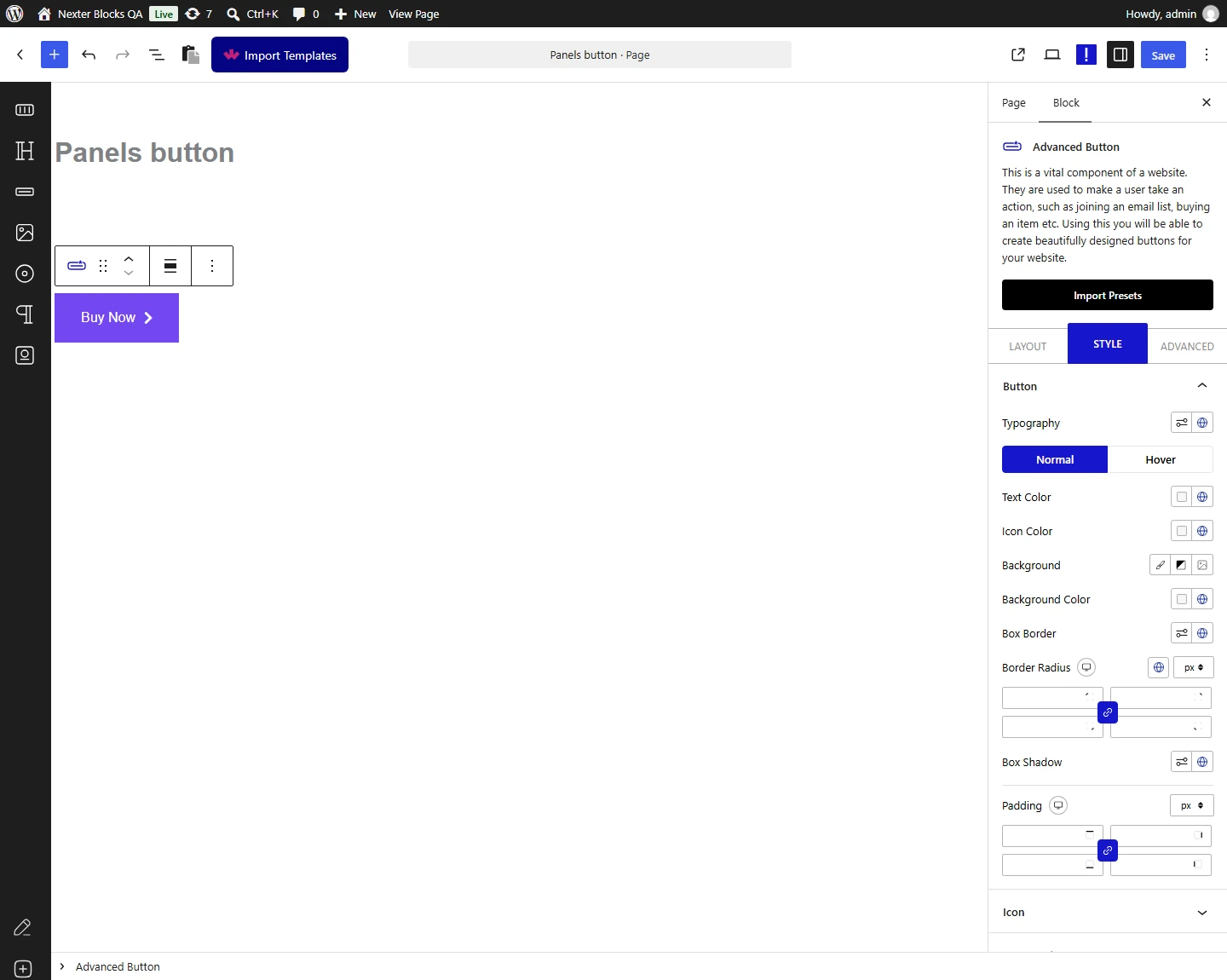Screen dimensions: 1227x980
Task: Click the blue exclamation Nexter icon
Action: (1086, 55)
